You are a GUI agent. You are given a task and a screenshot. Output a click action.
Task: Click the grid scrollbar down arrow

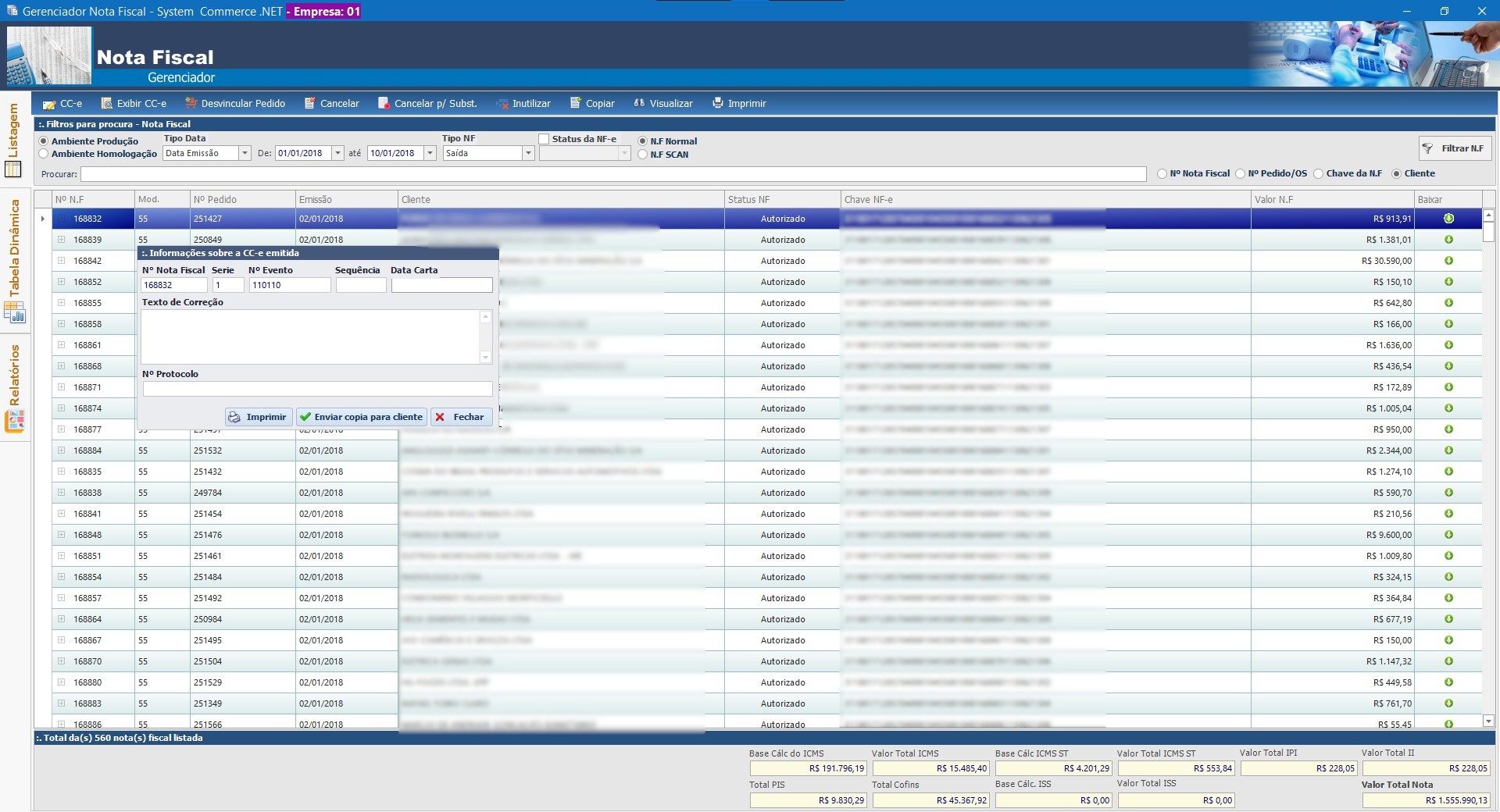point(1488,721)
